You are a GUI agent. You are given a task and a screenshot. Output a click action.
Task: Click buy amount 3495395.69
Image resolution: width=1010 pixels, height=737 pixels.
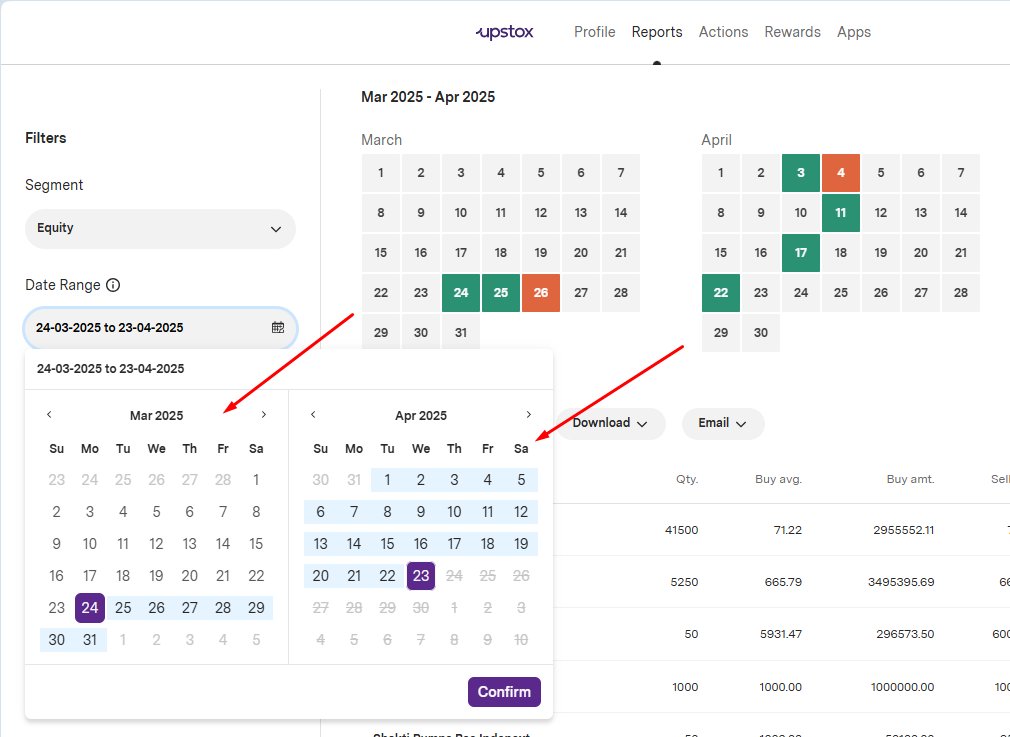pyautogui.click(x=900, y=582)
